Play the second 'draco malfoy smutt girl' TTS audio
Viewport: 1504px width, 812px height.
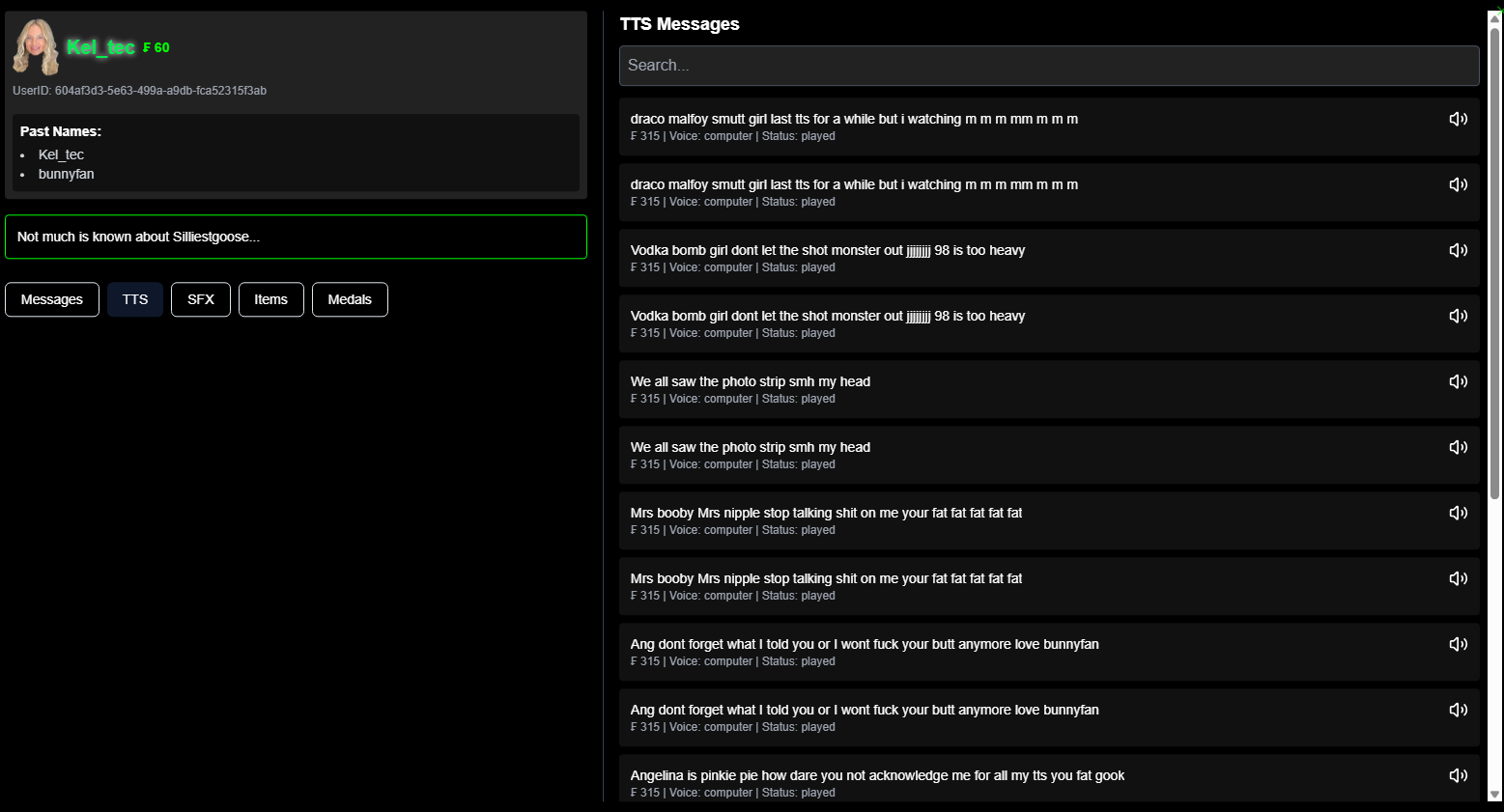click(x=1458, y=184)
